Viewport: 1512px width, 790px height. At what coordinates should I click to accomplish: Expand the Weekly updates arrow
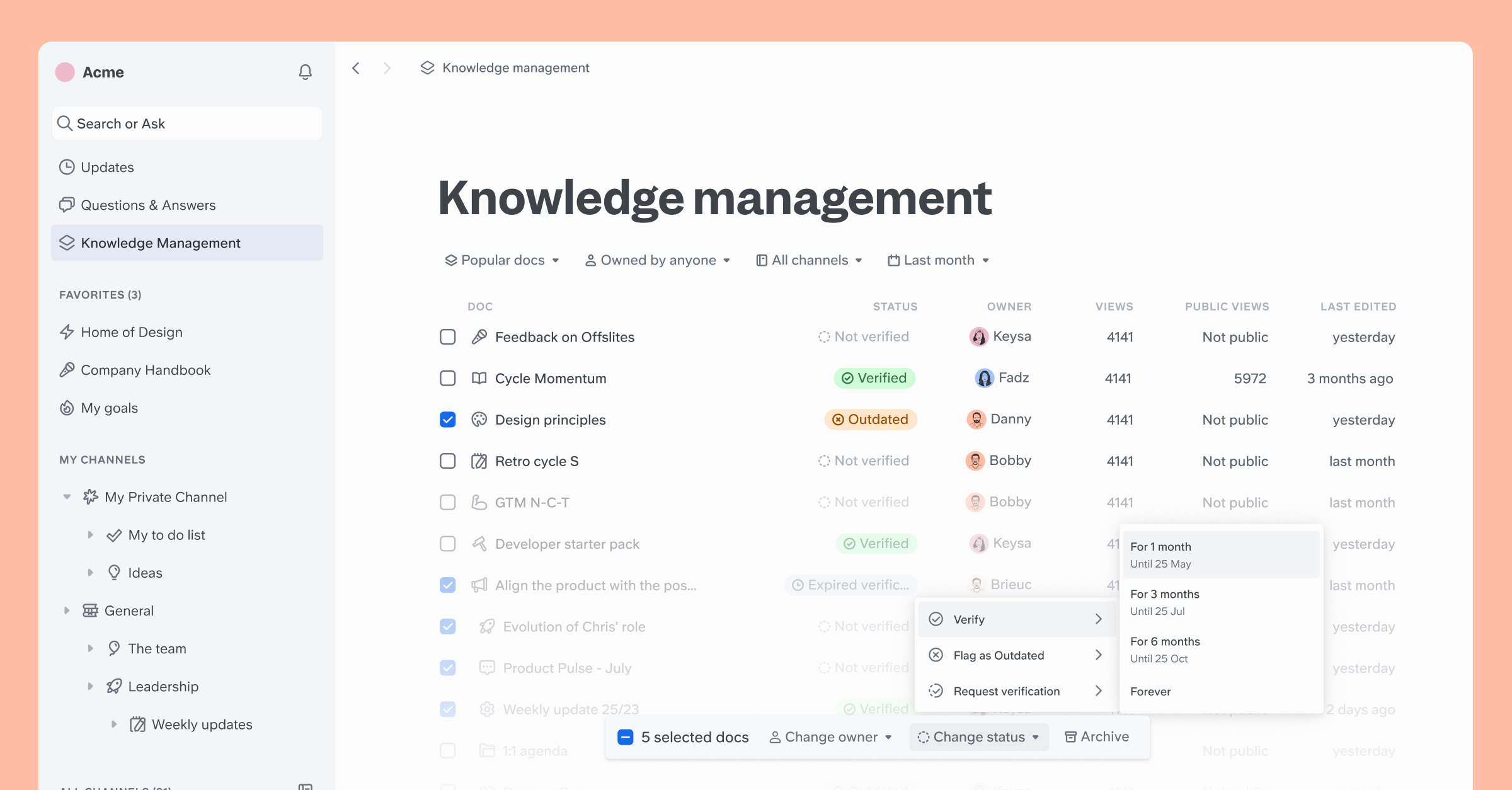coord(114,724)
